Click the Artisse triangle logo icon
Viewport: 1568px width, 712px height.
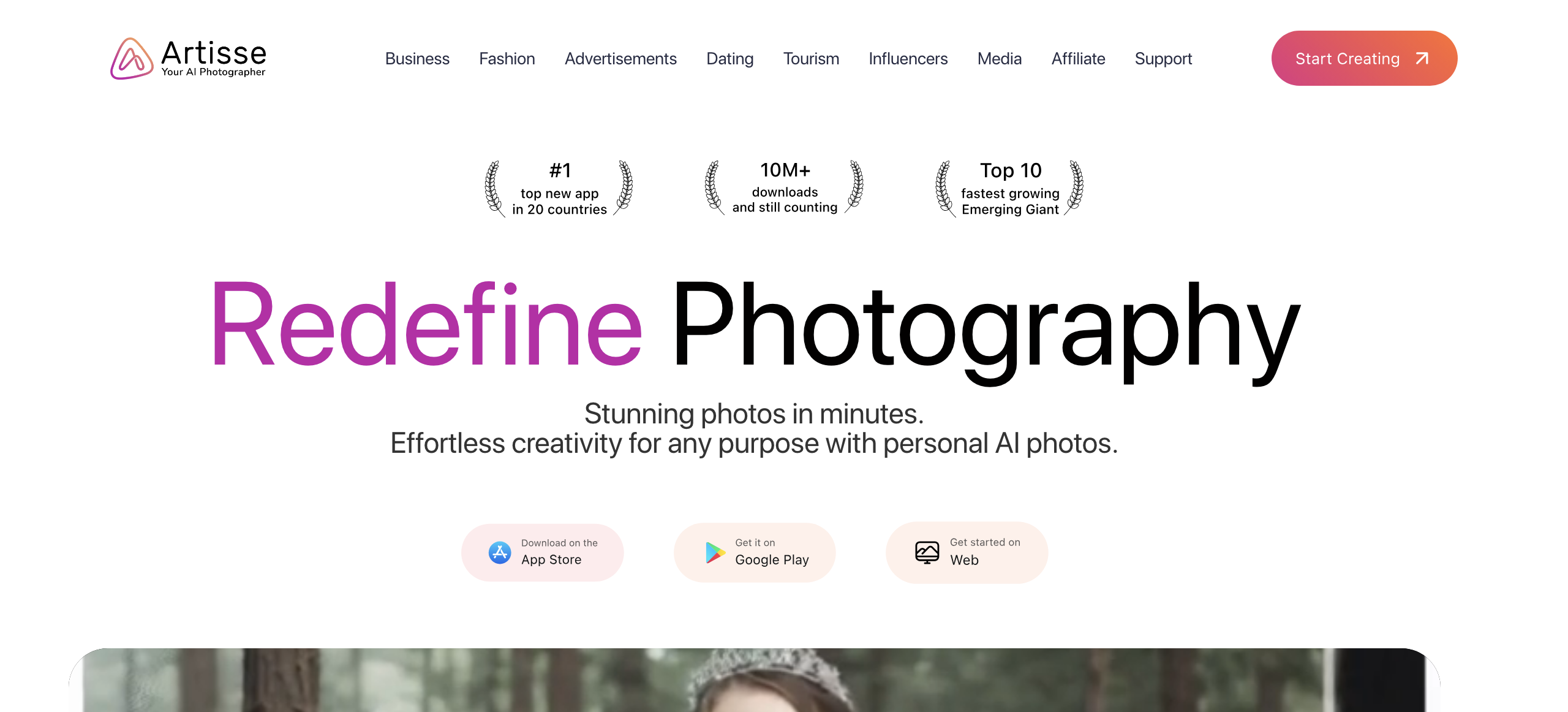coord(131,59)
